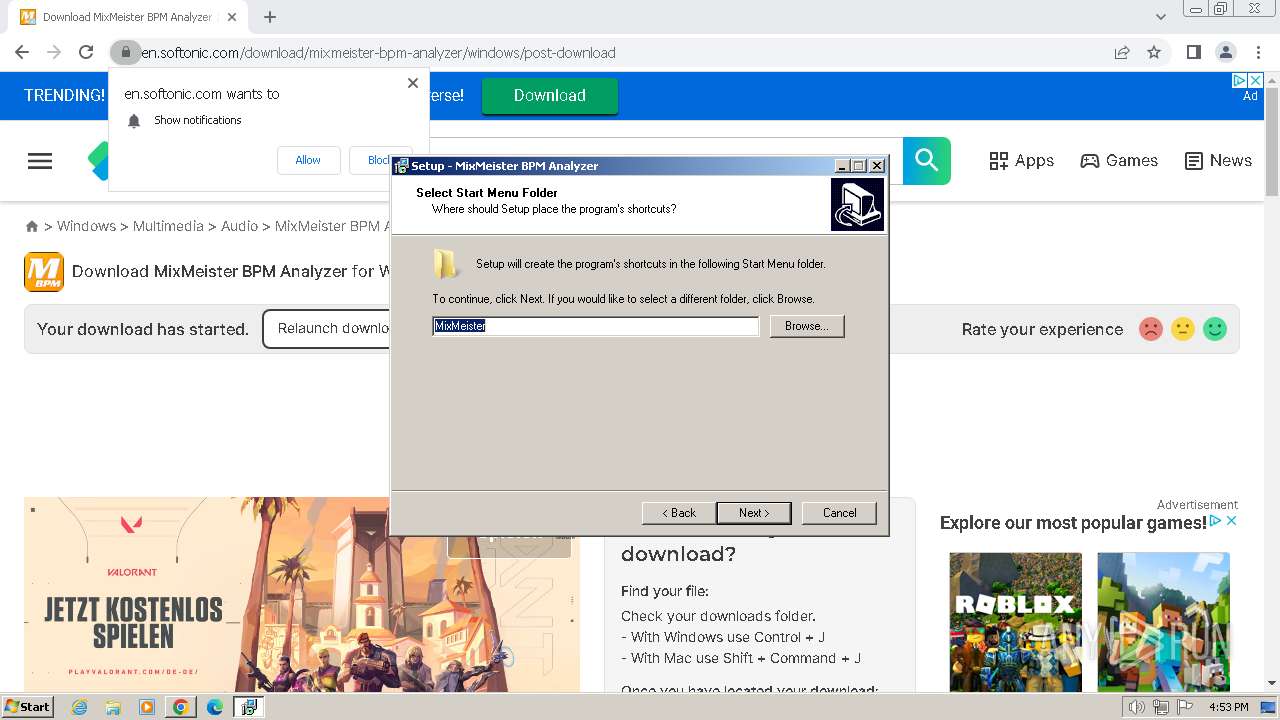1280x720 pixels.
Task: Open Action Center flag in tray
Action: coord(1183,707)
